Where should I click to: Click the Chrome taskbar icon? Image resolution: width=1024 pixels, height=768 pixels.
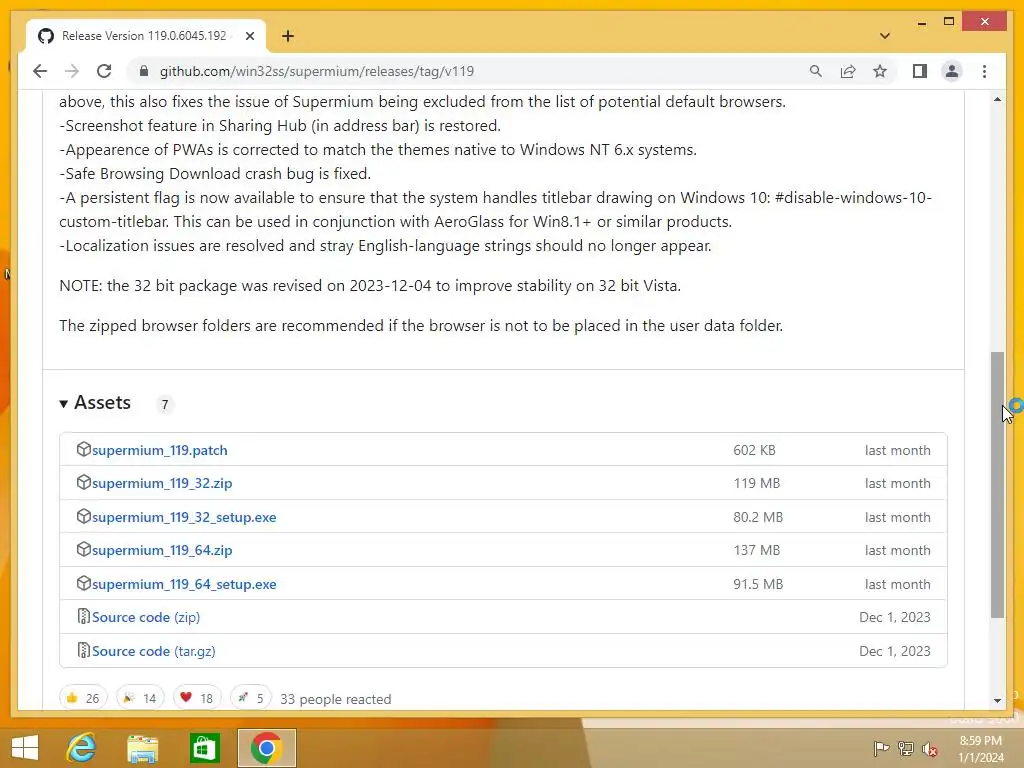(x=266, y=748)
